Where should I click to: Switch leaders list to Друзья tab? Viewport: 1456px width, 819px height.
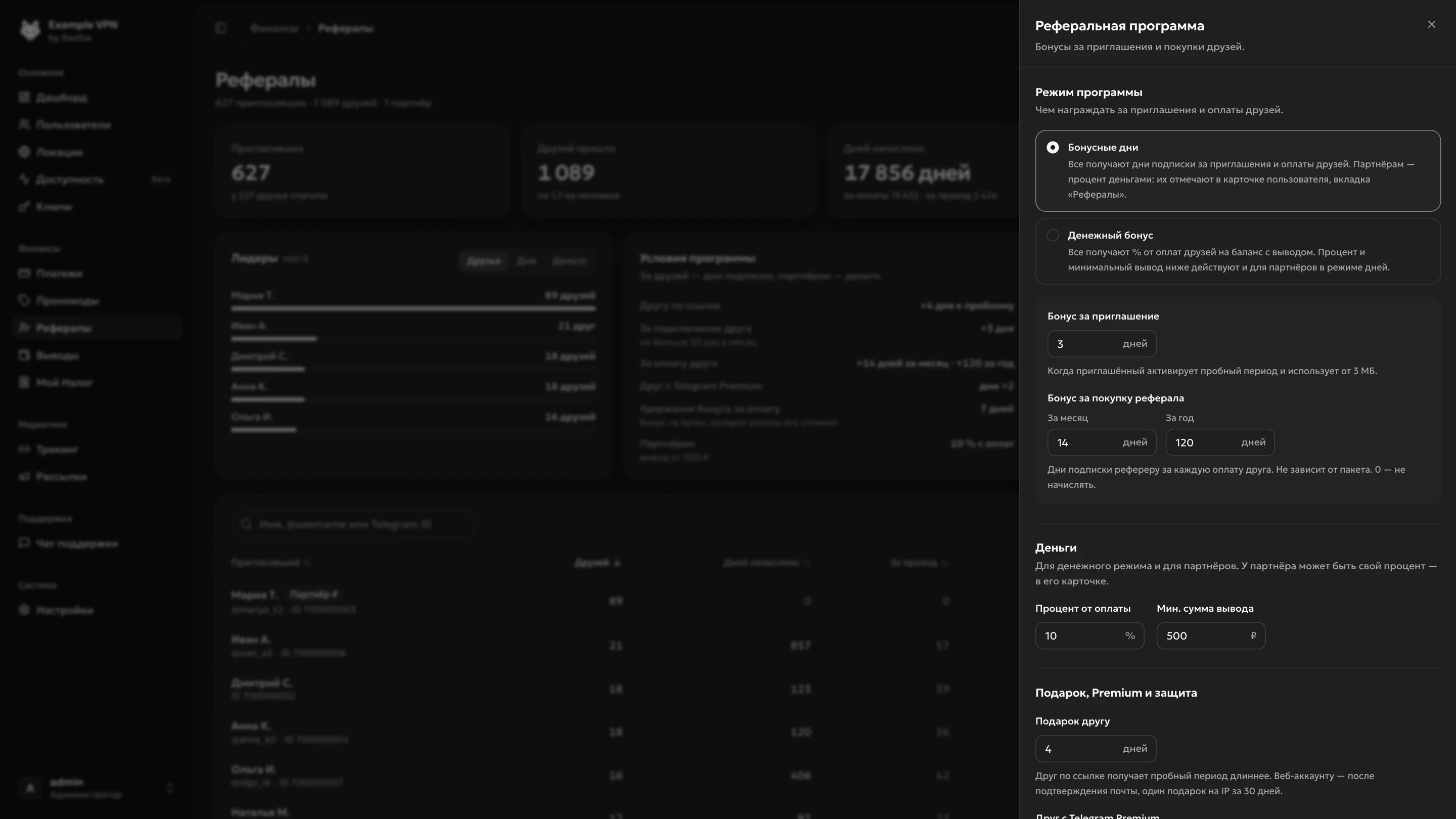(x=483, y=260)
